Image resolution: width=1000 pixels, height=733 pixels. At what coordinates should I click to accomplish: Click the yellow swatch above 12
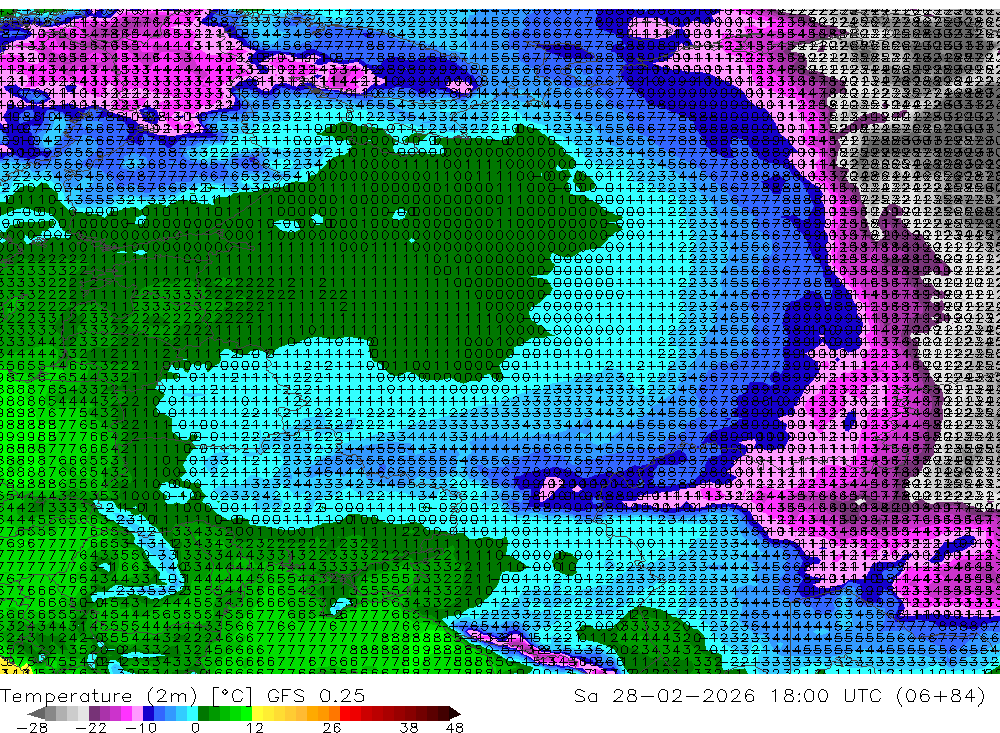point(257,713)
